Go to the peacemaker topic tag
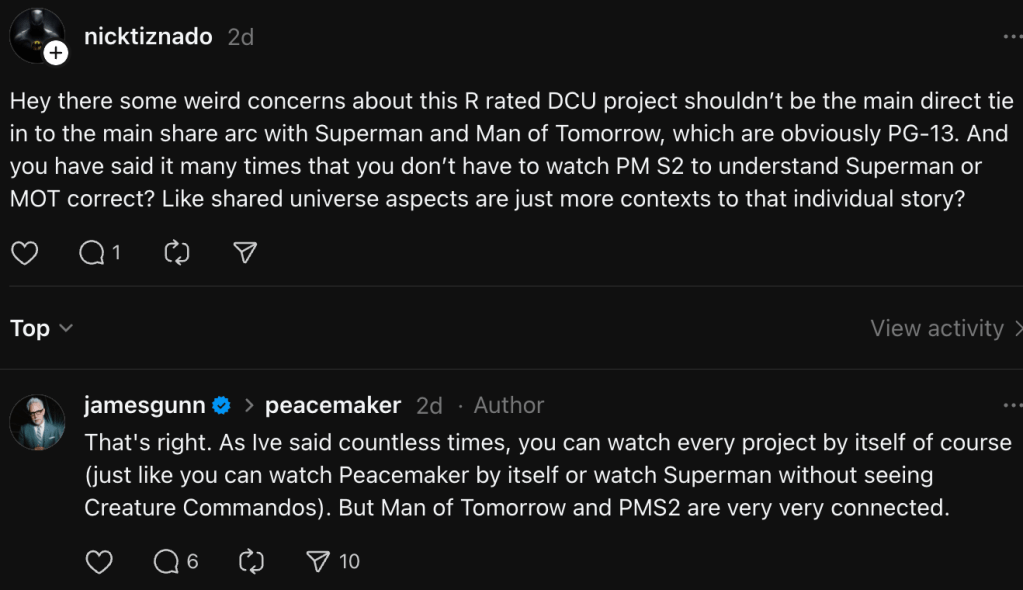 332,405
